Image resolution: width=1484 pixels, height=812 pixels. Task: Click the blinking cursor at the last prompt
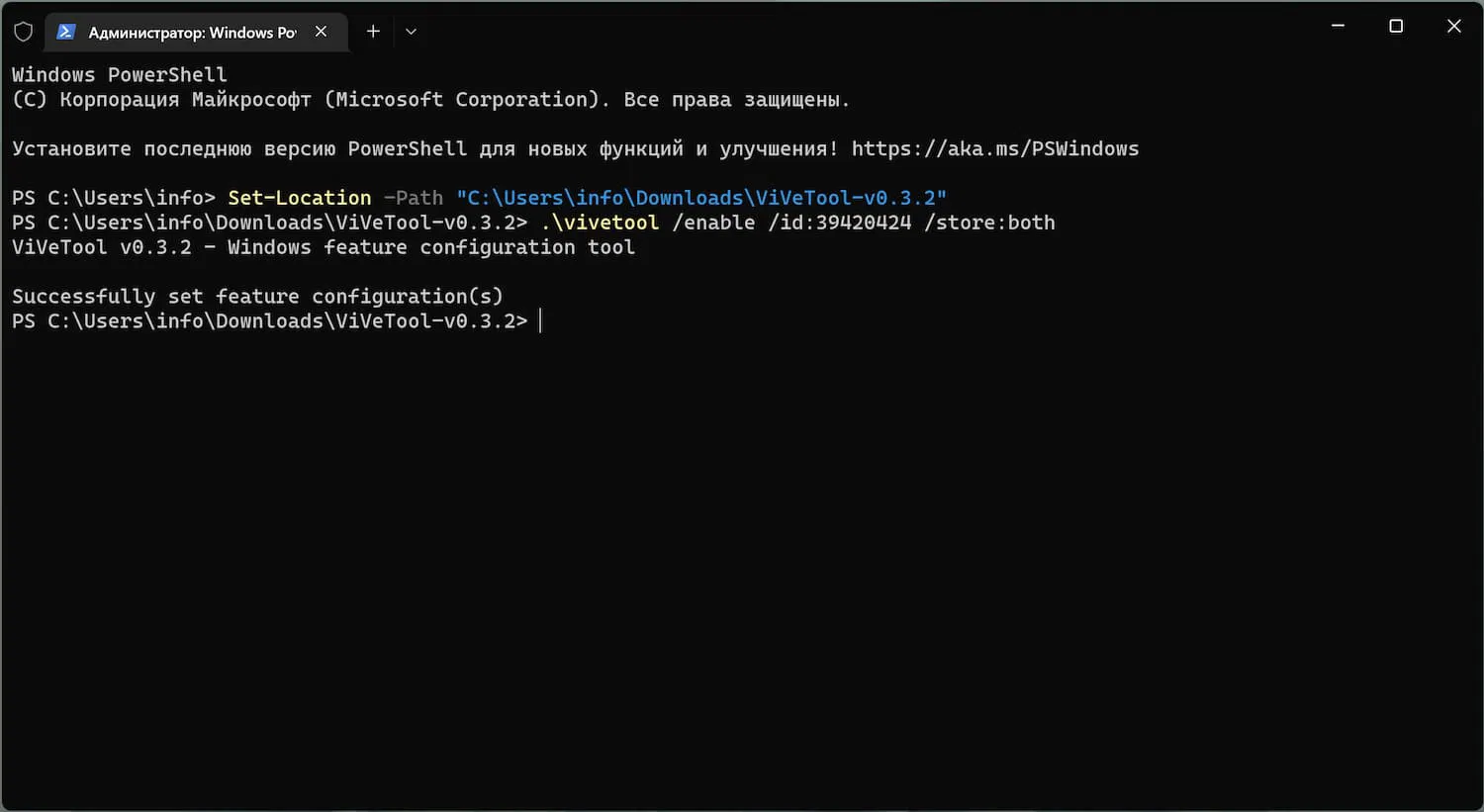click(x=540, y=321)
